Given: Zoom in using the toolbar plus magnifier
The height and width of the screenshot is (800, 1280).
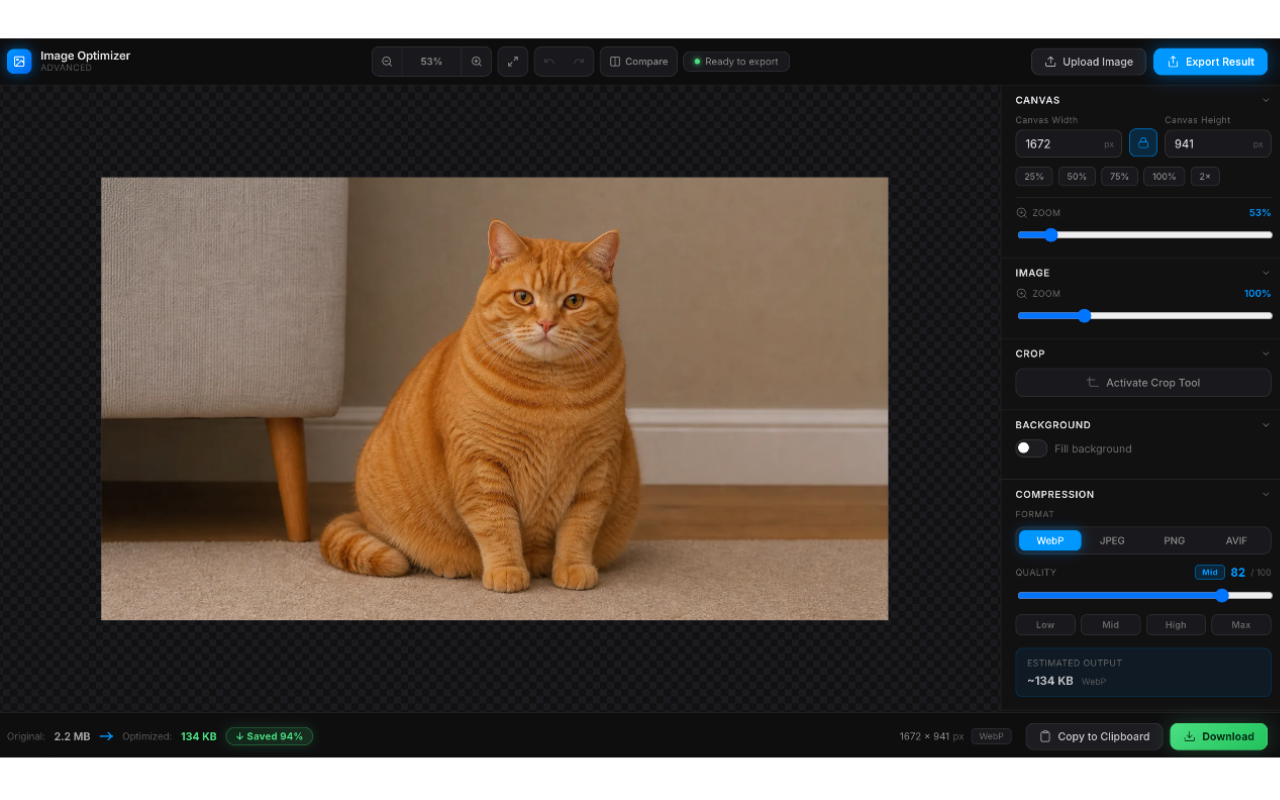Looking at the screenshot, I should 476,61.
